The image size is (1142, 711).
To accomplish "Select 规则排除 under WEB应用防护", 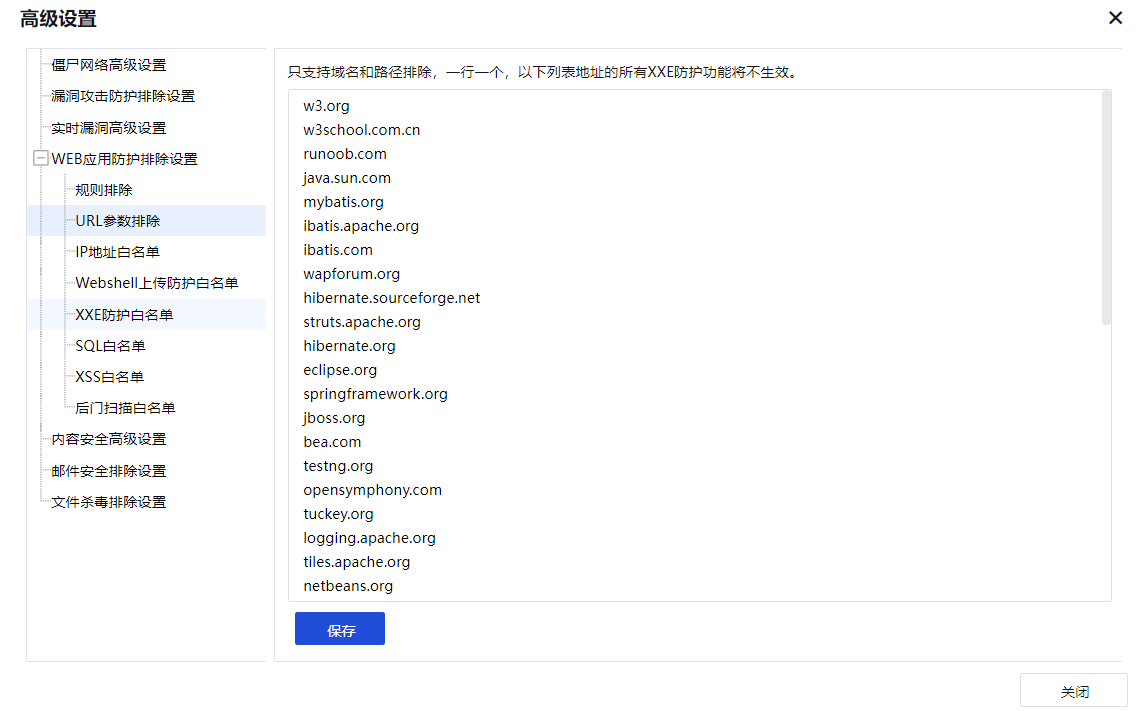I will 104,190.
